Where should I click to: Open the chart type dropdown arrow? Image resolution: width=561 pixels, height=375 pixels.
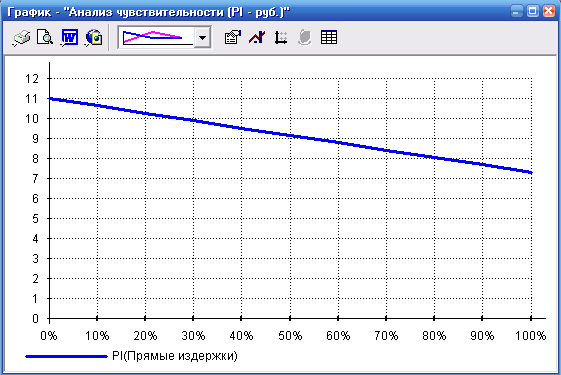[202, 37]
